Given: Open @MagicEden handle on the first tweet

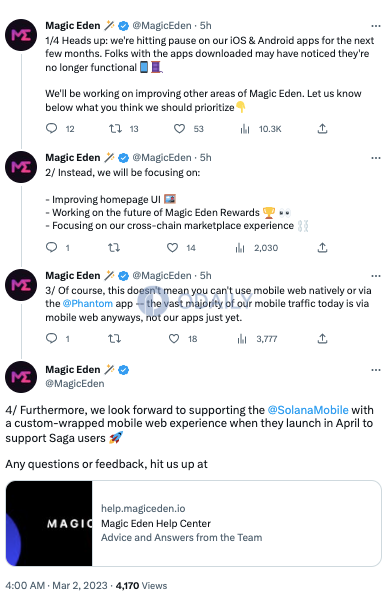Looking at the screenshot, I should coord(162,26).
